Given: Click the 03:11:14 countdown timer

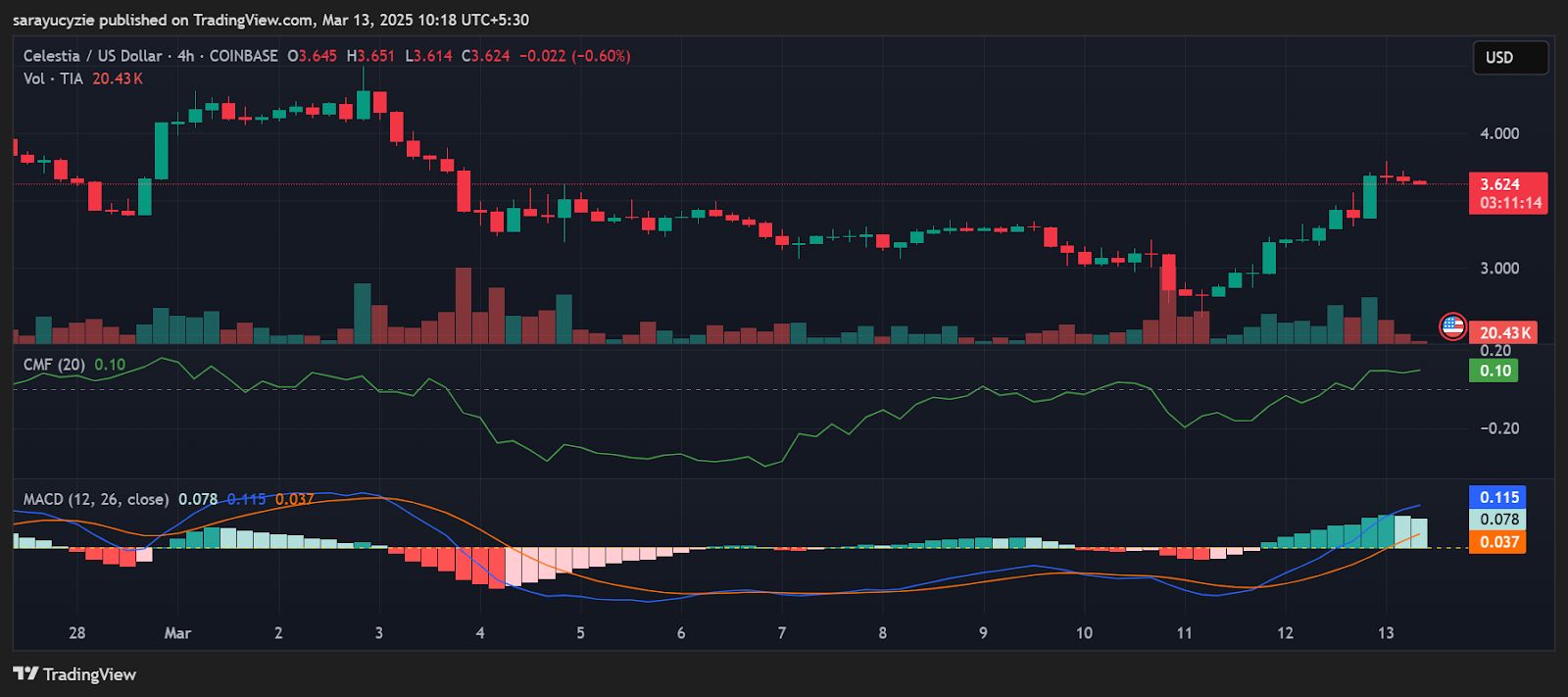Looking at the screenshot, I should (1510, 204).
